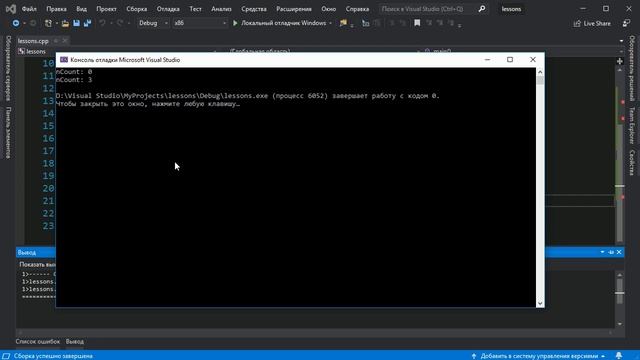Click the Redo arrow icon

pyautogui.click(x=120, y=23)
